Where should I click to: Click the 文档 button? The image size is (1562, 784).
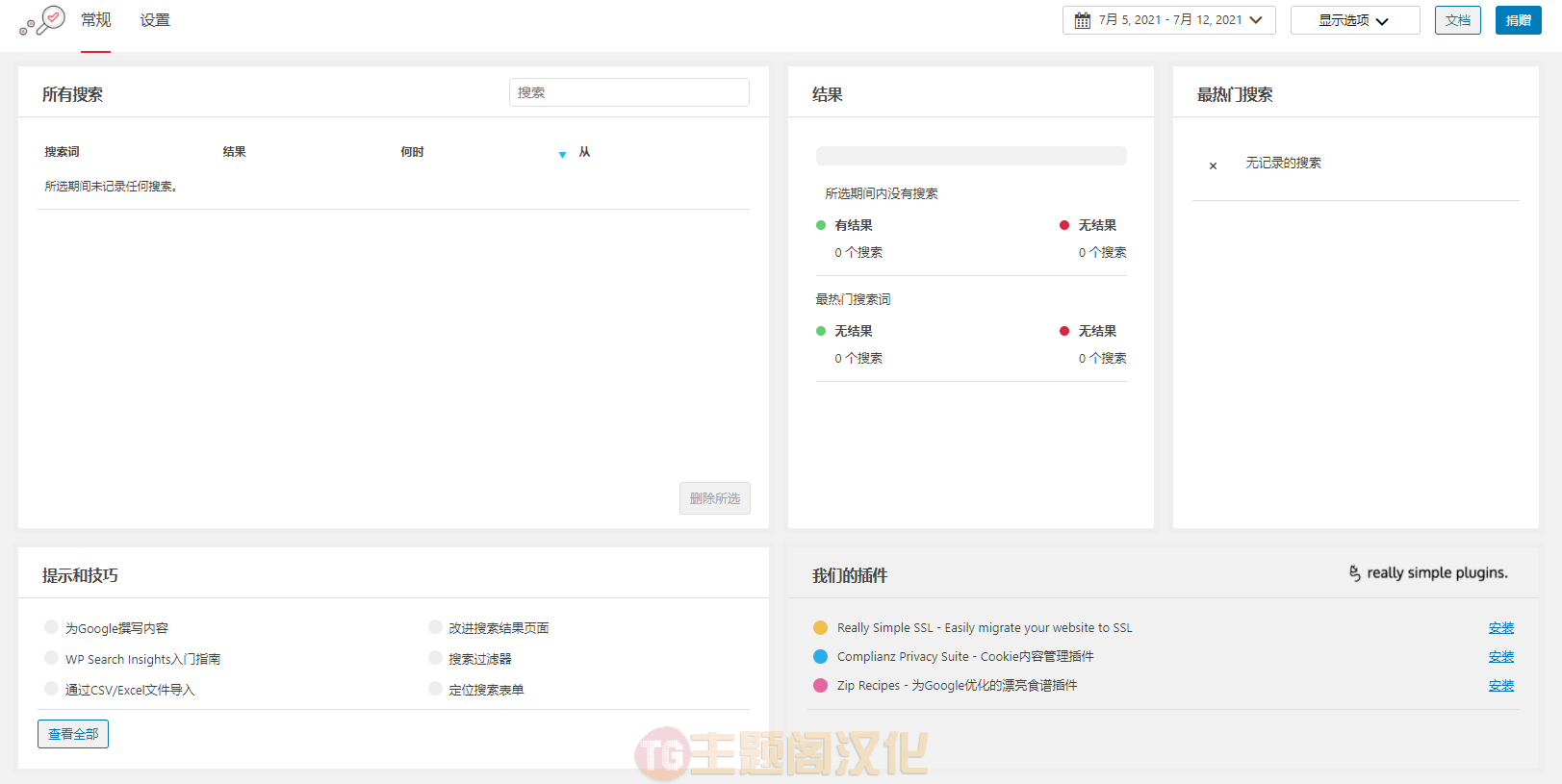pyautogui.click(x=1458, y=20)
